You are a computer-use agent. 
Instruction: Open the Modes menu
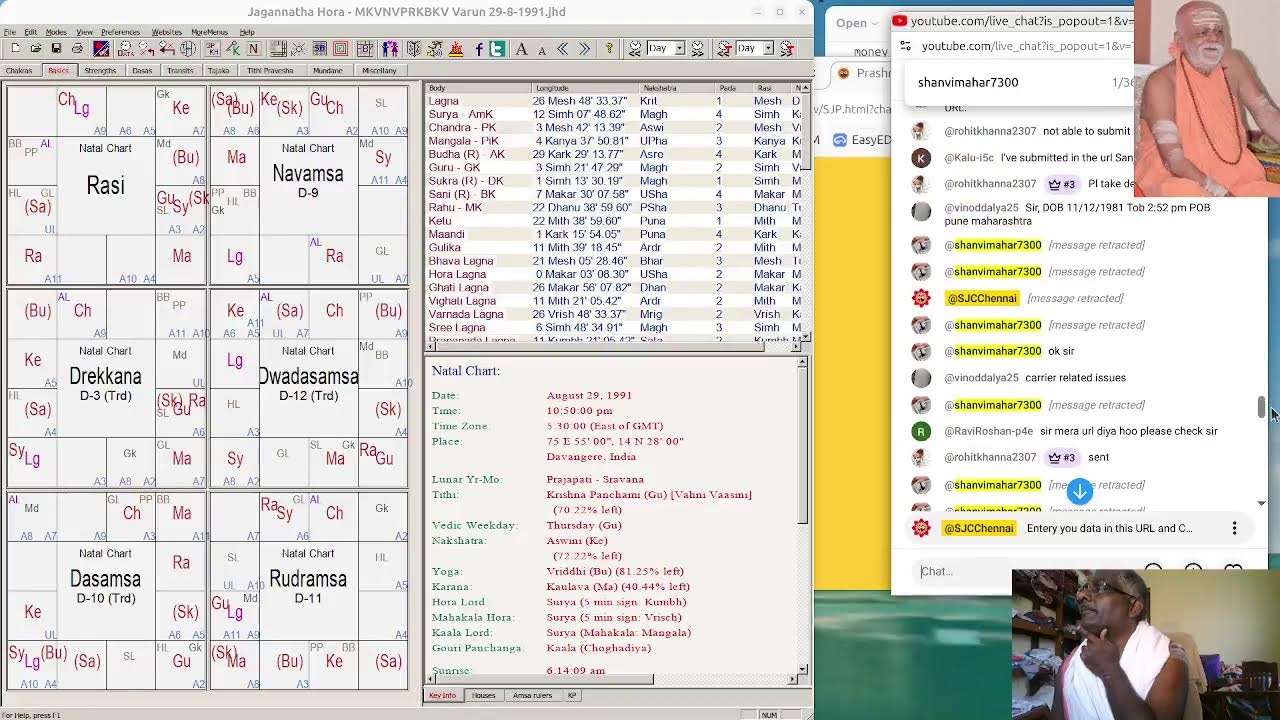pyautogui.click(x=56, y=32)
